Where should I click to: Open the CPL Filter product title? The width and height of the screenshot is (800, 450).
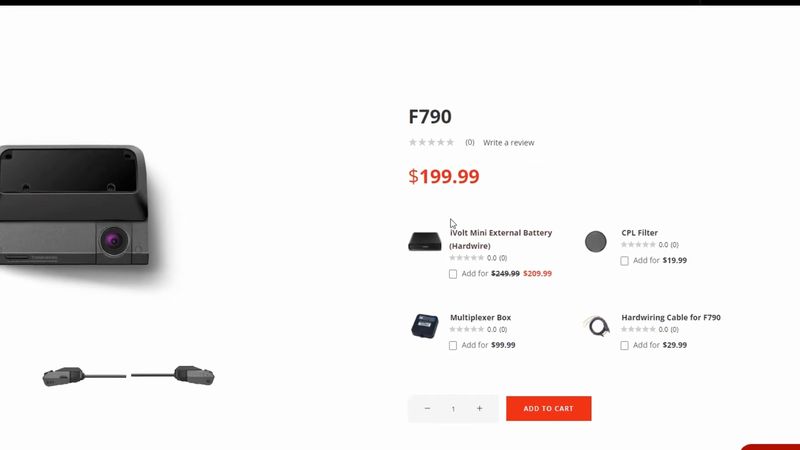[639, 233]
